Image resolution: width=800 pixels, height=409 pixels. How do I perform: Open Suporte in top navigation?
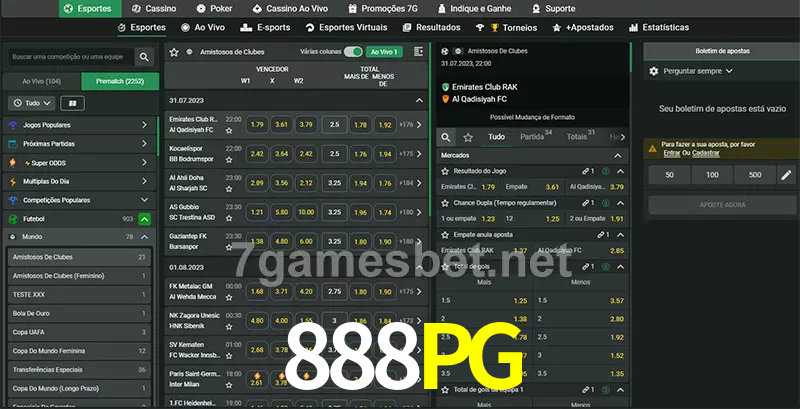pyautogui.click(x=553, y=9)
